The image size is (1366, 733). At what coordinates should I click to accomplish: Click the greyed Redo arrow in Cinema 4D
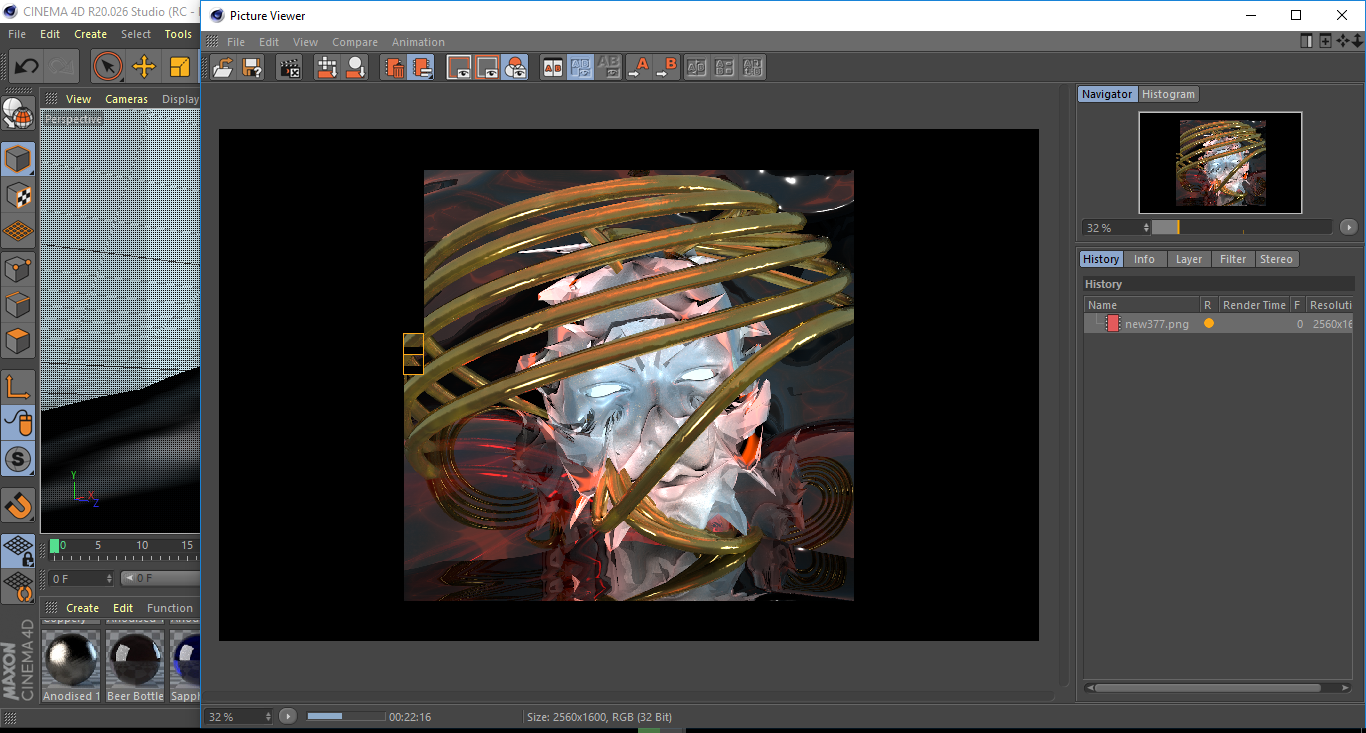pyautogui.click(x=62, y=67)
